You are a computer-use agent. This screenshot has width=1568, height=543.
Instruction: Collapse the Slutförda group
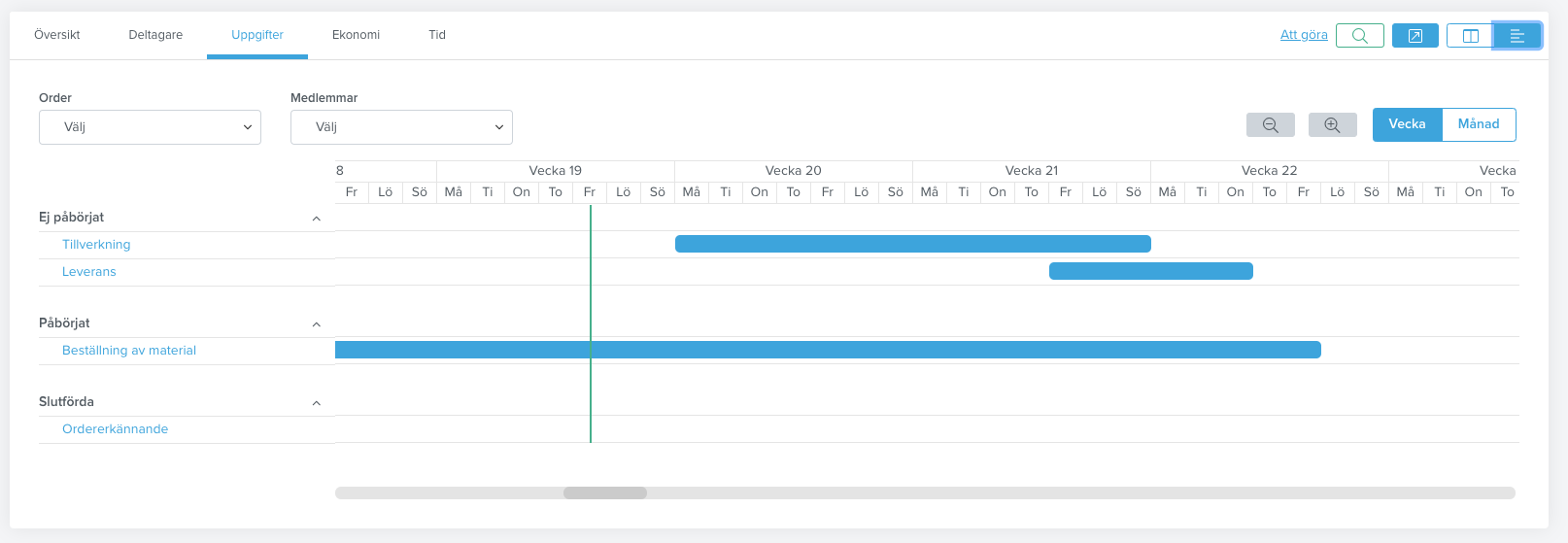point(316,403)
